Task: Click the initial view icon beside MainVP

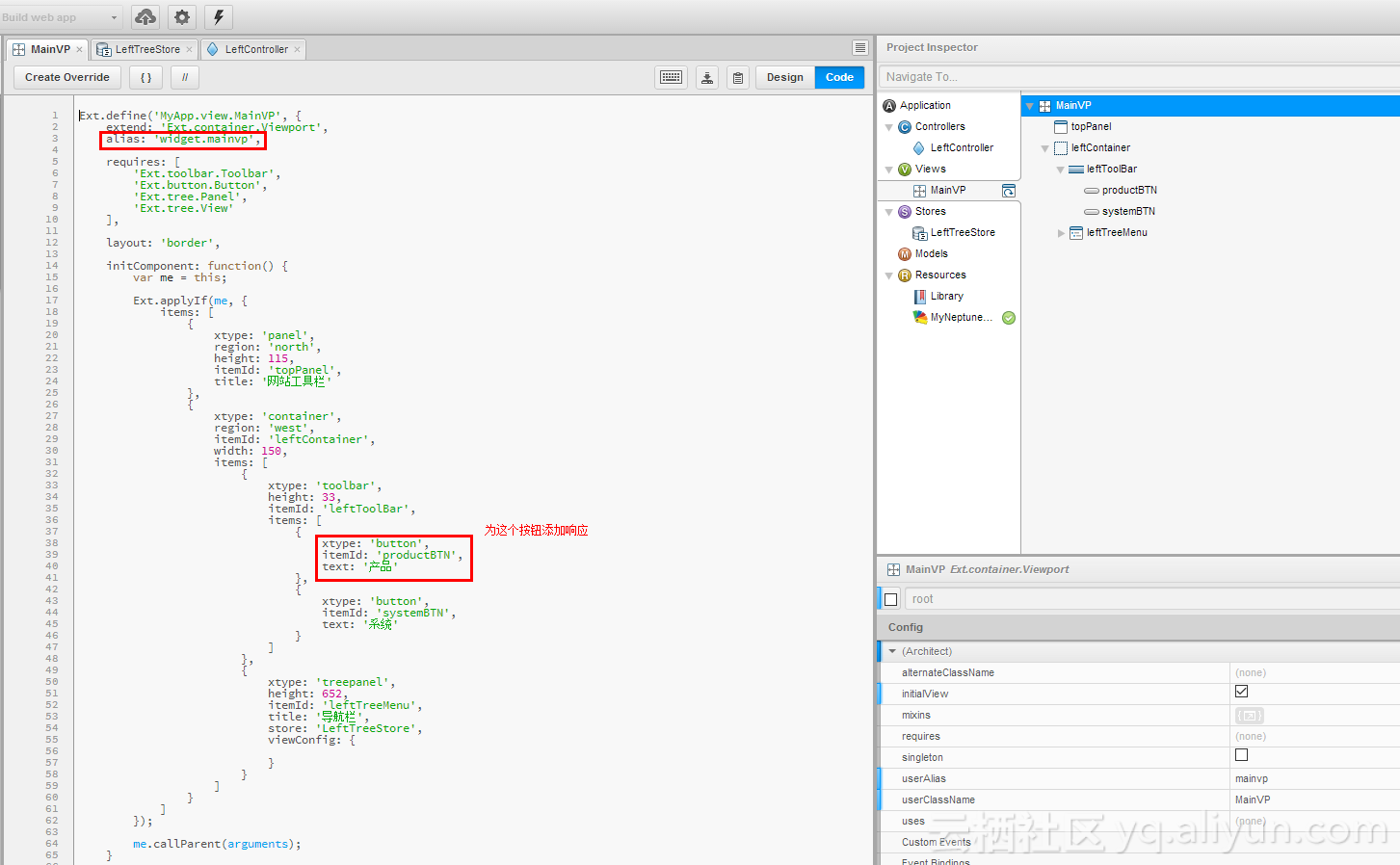Action: click(1009, 191)
